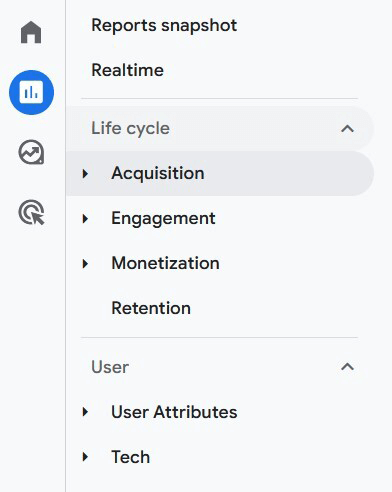
Task: Open the Retention report
Action: point(151,308)
